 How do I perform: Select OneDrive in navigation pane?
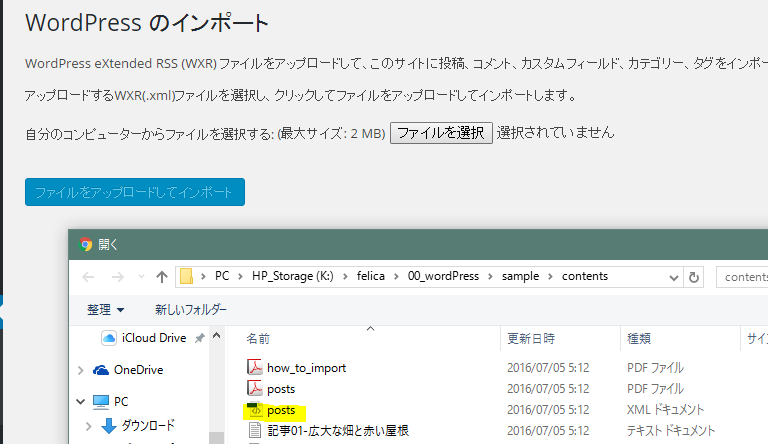139,370
